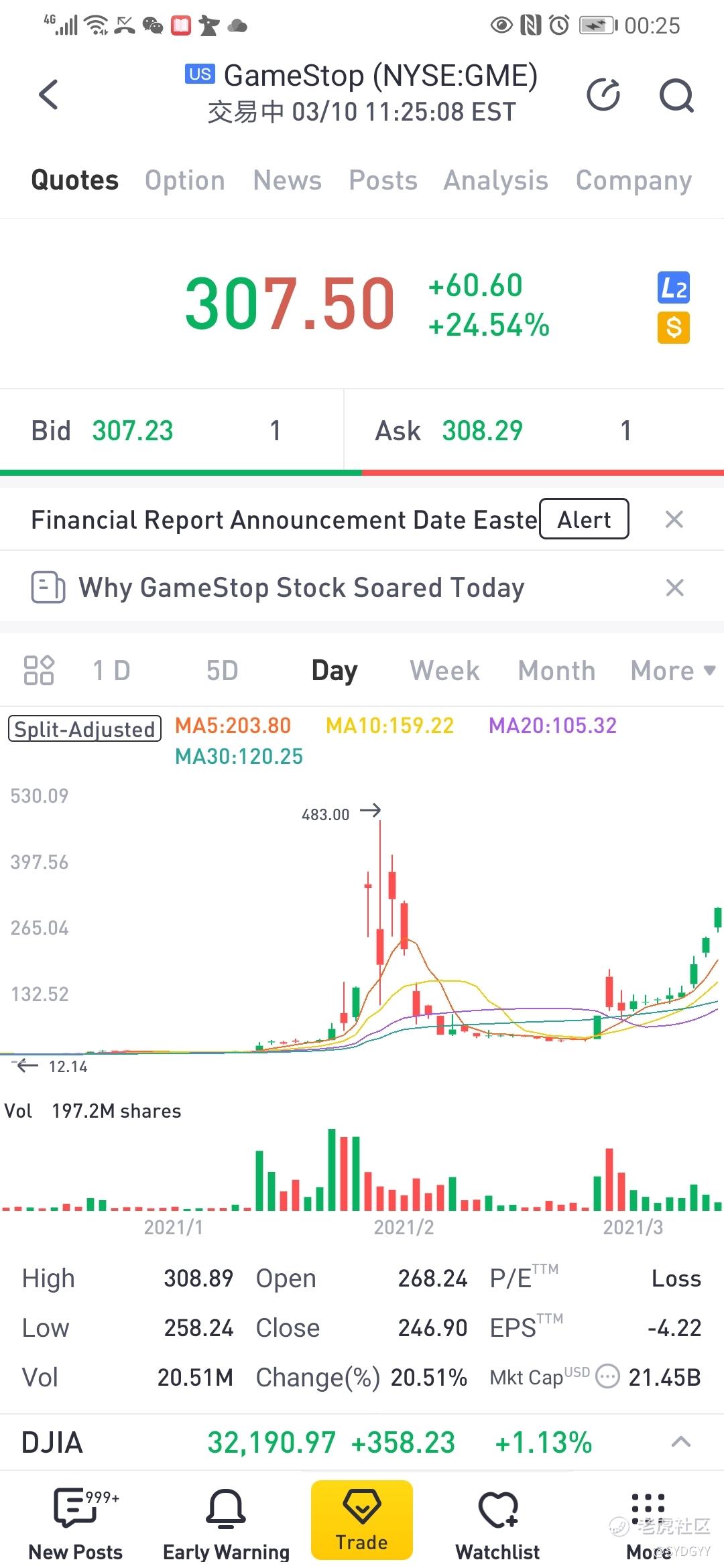This screenshot has height=1568, width=724.
Task: Dismiss the Financial Report announcement banner
Action: point(674,519)
